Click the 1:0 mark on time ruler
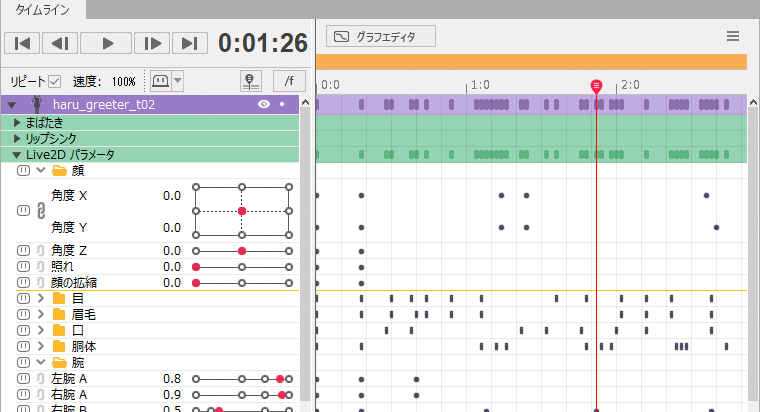This screenshot has height=412, width=760. 480,85
